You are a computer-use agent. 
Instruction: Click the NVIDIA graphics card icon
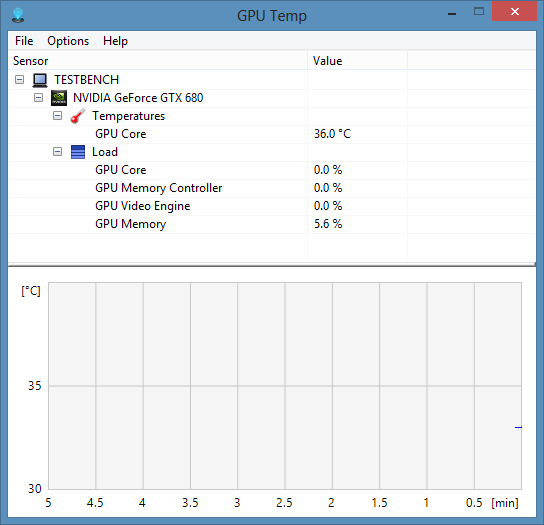point(59,98)
